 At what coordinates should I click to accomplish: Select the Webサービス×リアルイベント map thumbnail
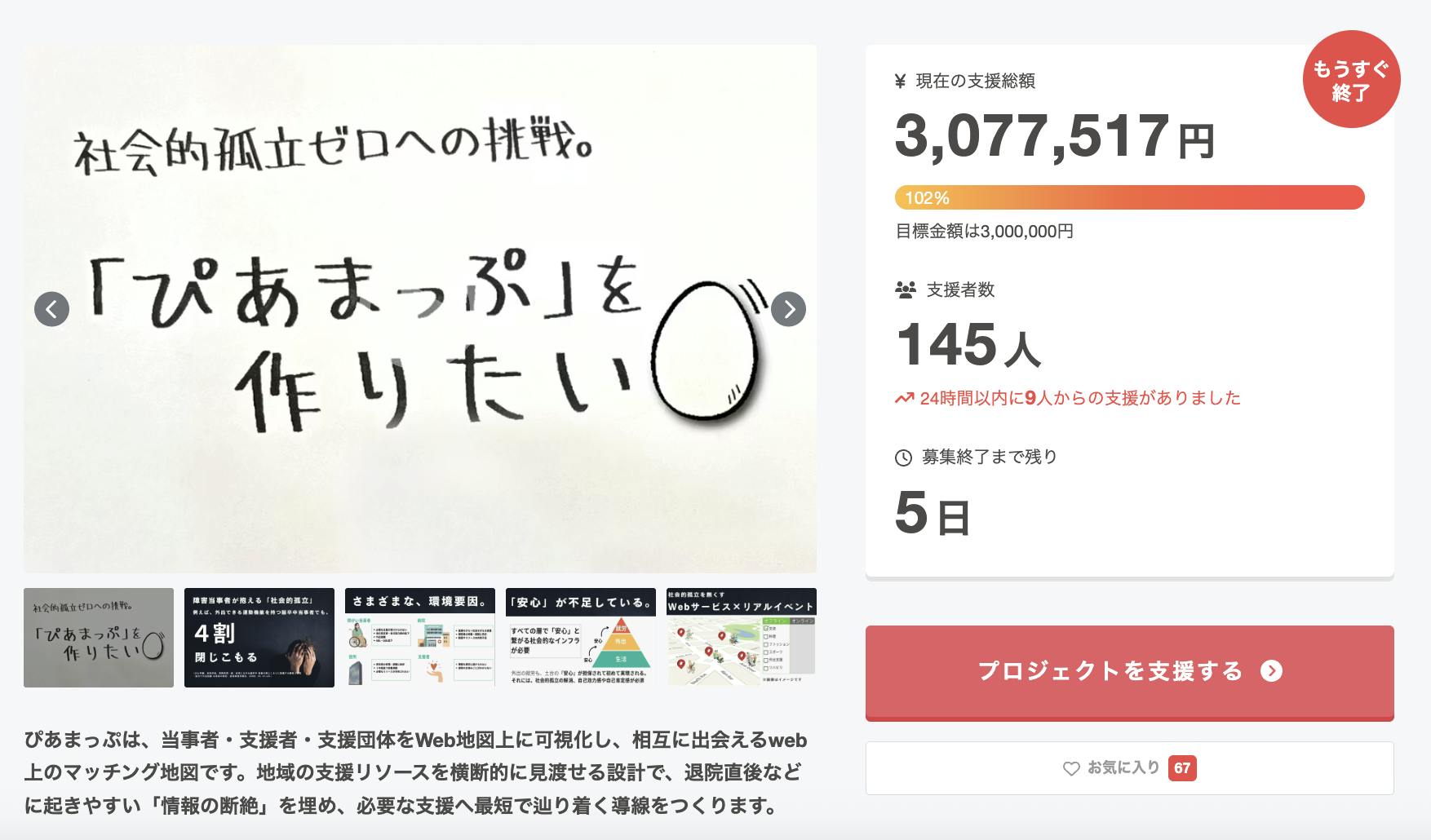pos(742,638)
